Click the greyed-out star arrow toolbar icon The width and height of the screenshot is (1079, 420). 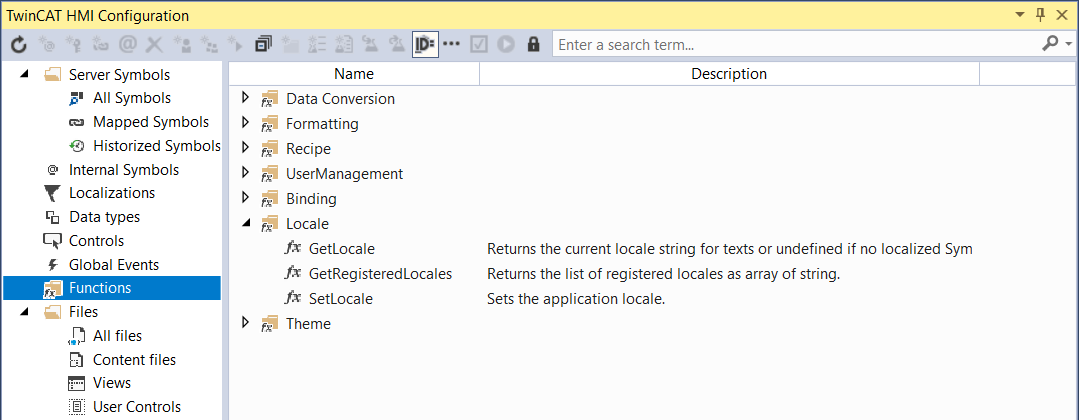(x=235, y=45)
